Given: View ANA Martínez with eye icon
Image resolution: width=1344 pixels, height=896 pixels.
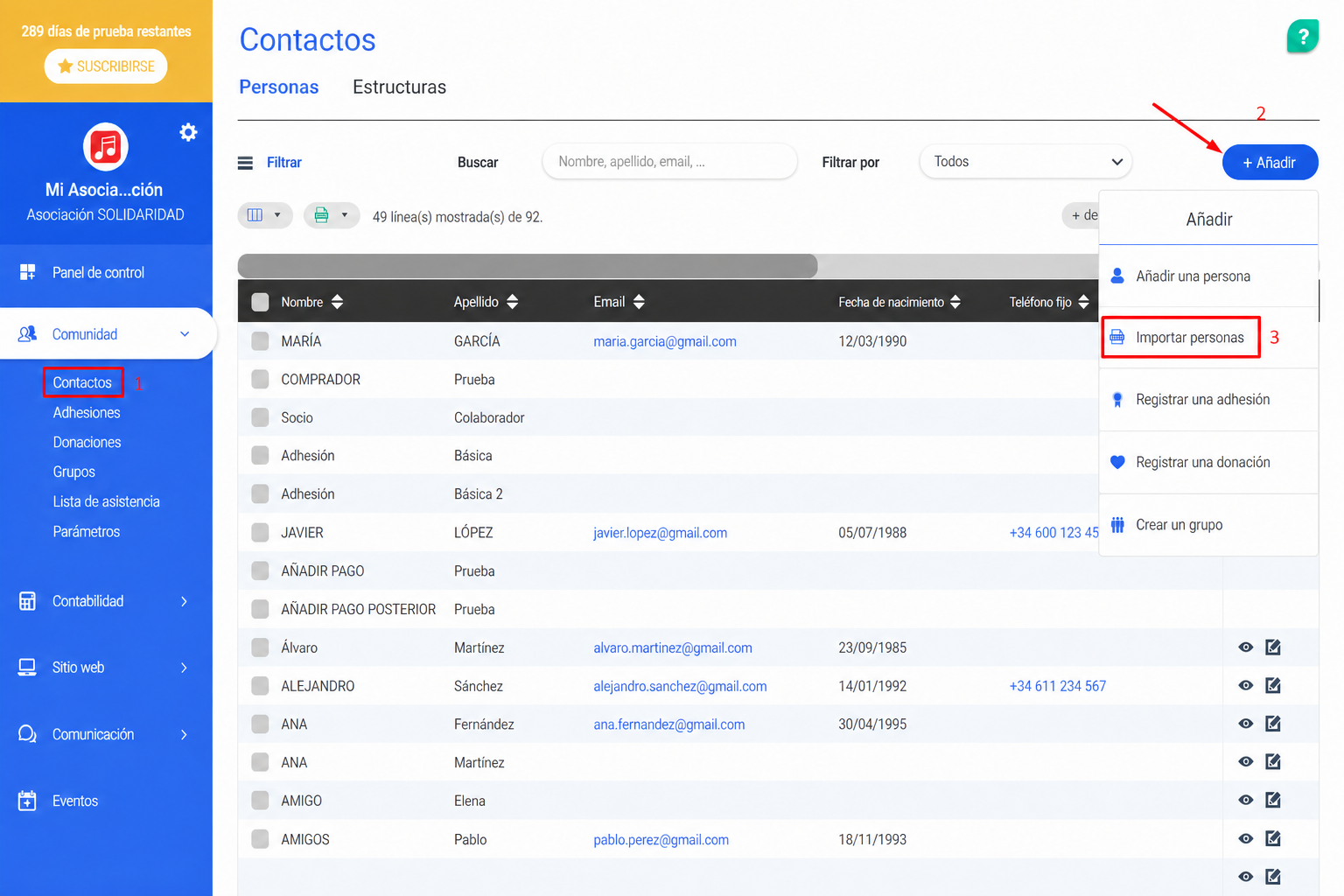Looking at the screenshot, I should coord(1246,762).
